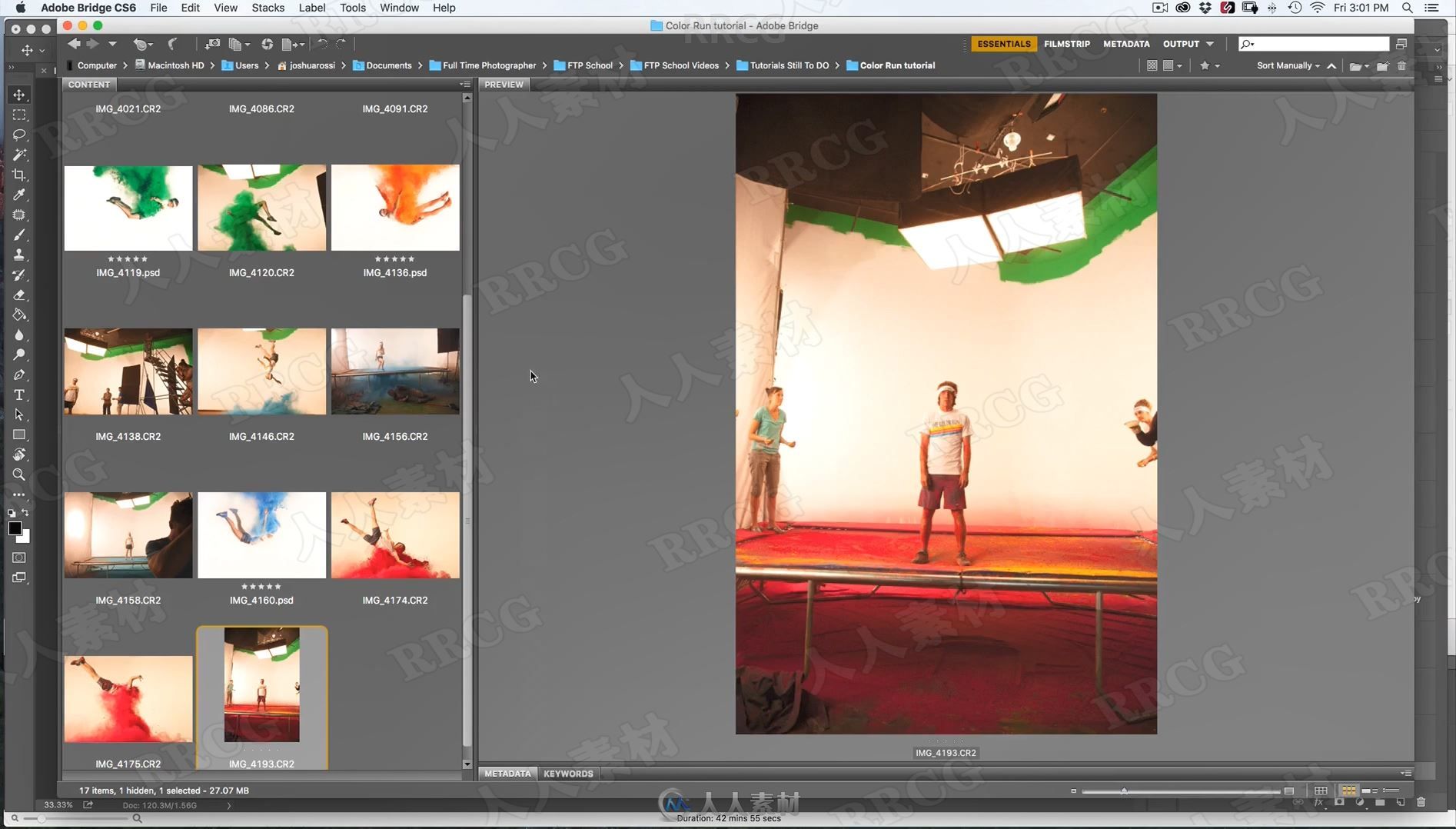This screenshot has width=1456, height=829.
Task: Open the parent or favorites dropdown arrow
Action: [112, 44]
